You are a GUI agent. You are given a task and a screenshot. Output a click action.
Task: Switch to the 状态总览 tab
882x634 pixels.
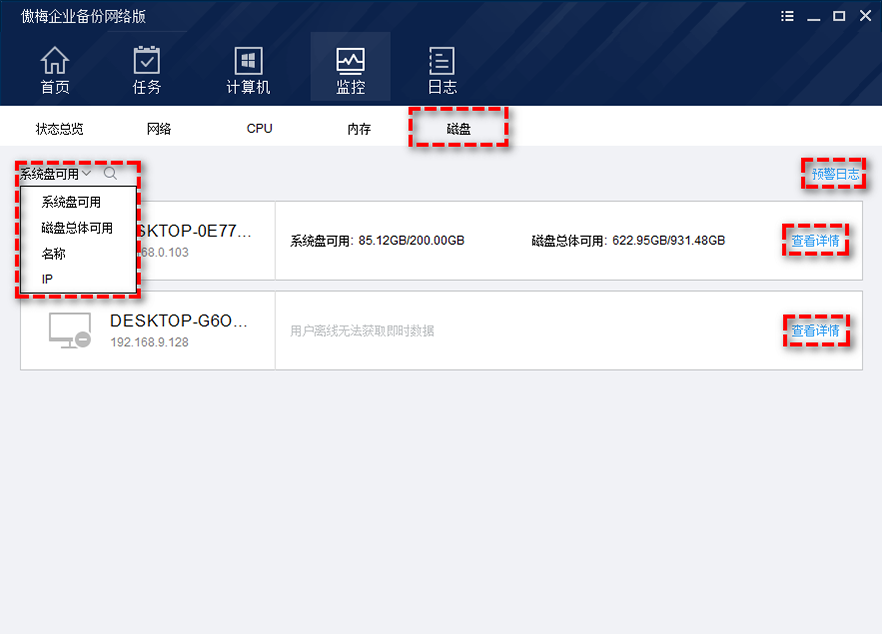point(59,129)
